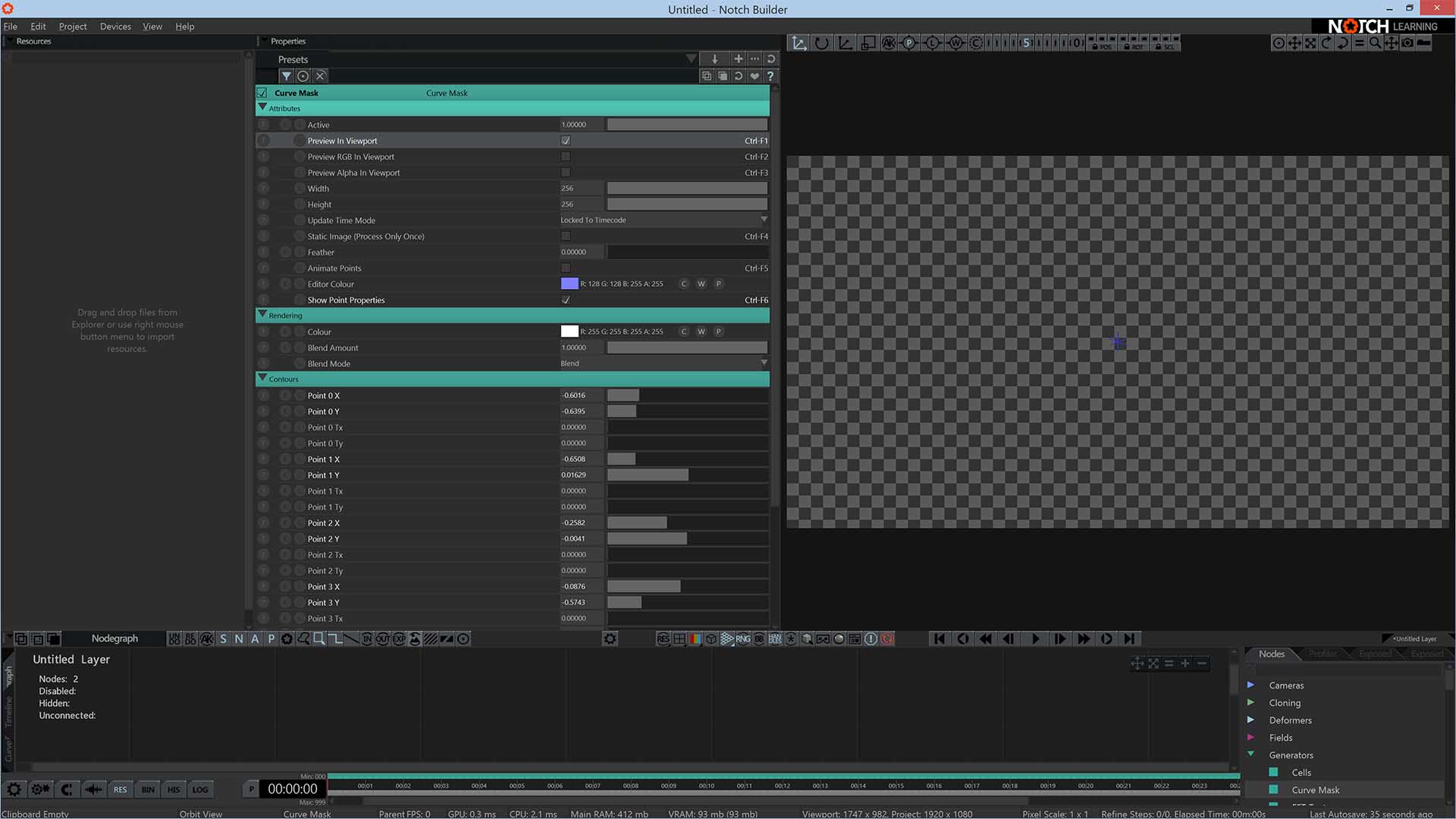Collapse the Rendering section
The height and width of the screenshot is (819, 1456).
click(263, 315)
